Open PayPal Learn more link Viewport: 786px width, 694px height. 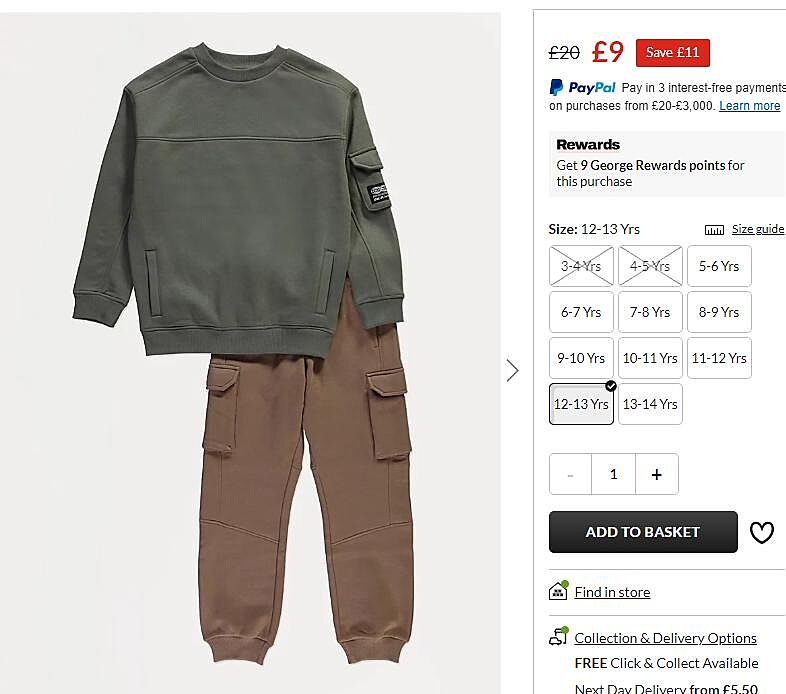coord(749,106)
